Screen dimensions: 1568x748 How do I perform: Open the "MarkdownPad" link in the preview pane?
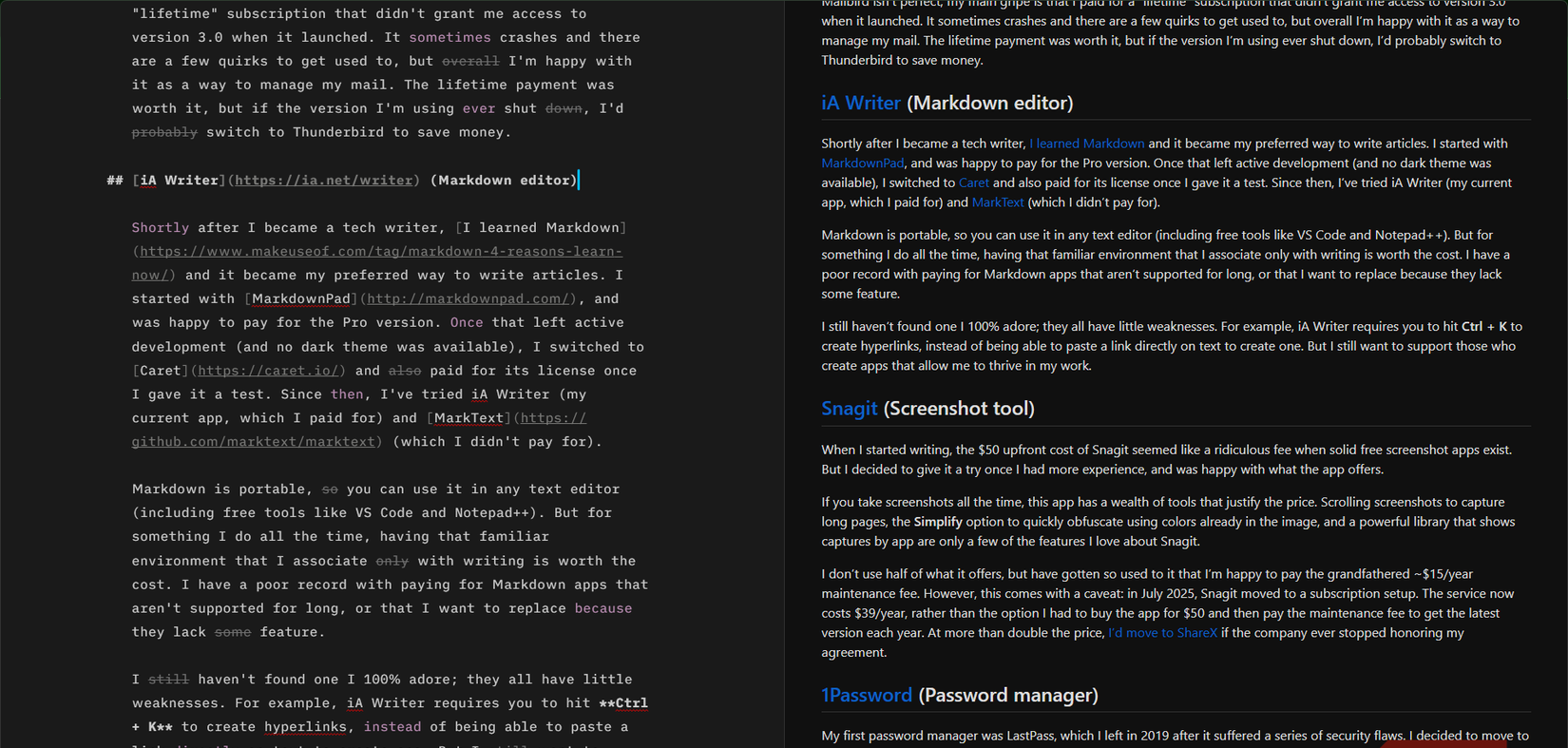(863, 163)
